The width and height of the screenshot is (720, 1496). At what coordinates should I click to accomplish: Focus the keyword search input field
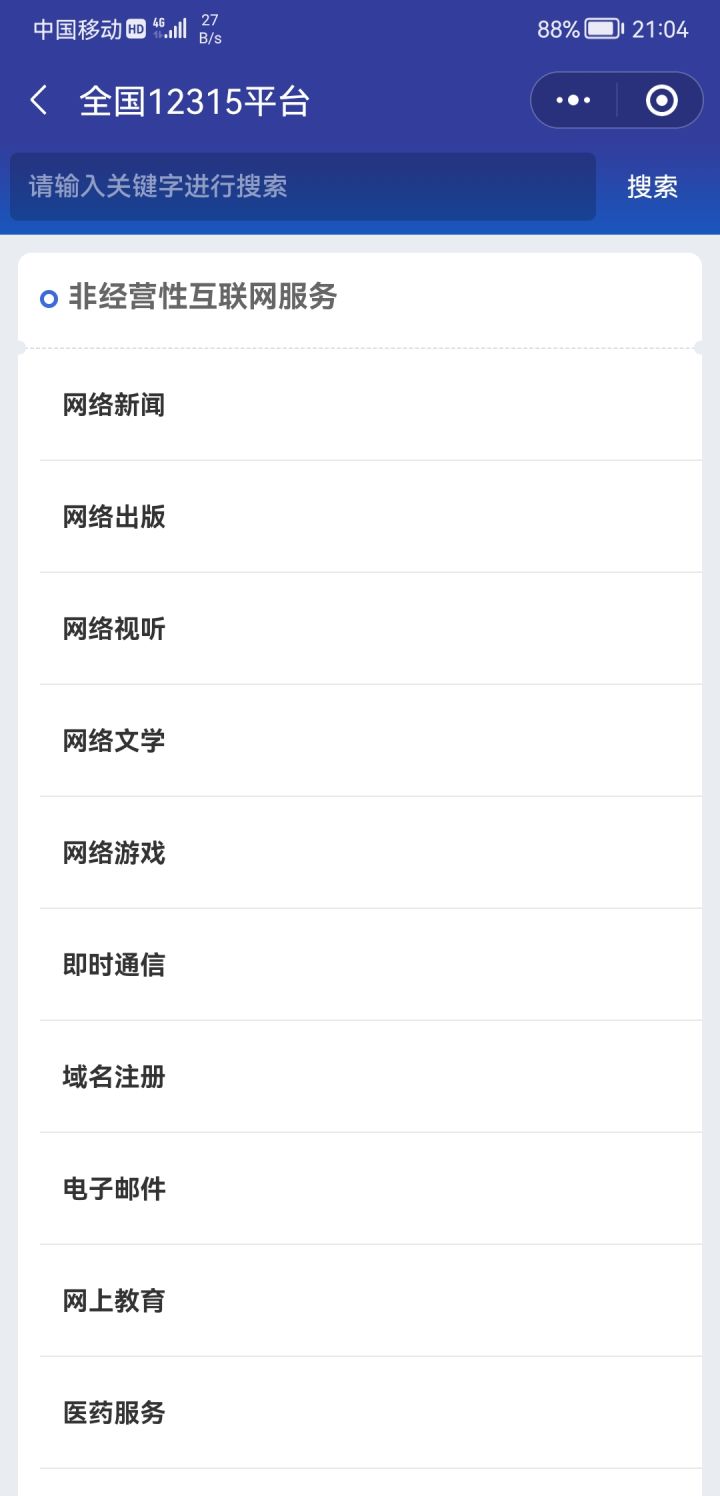pos(302,187)
